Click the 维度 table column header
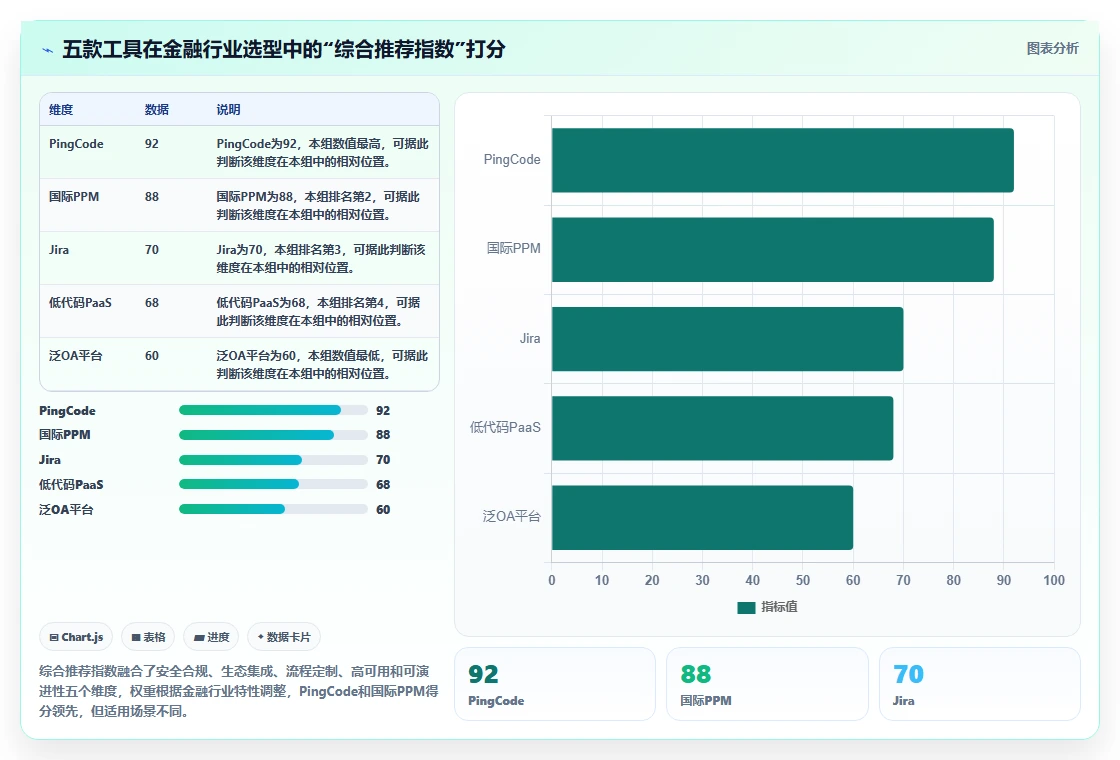1120x760 pixels. (x=61, y=109)
